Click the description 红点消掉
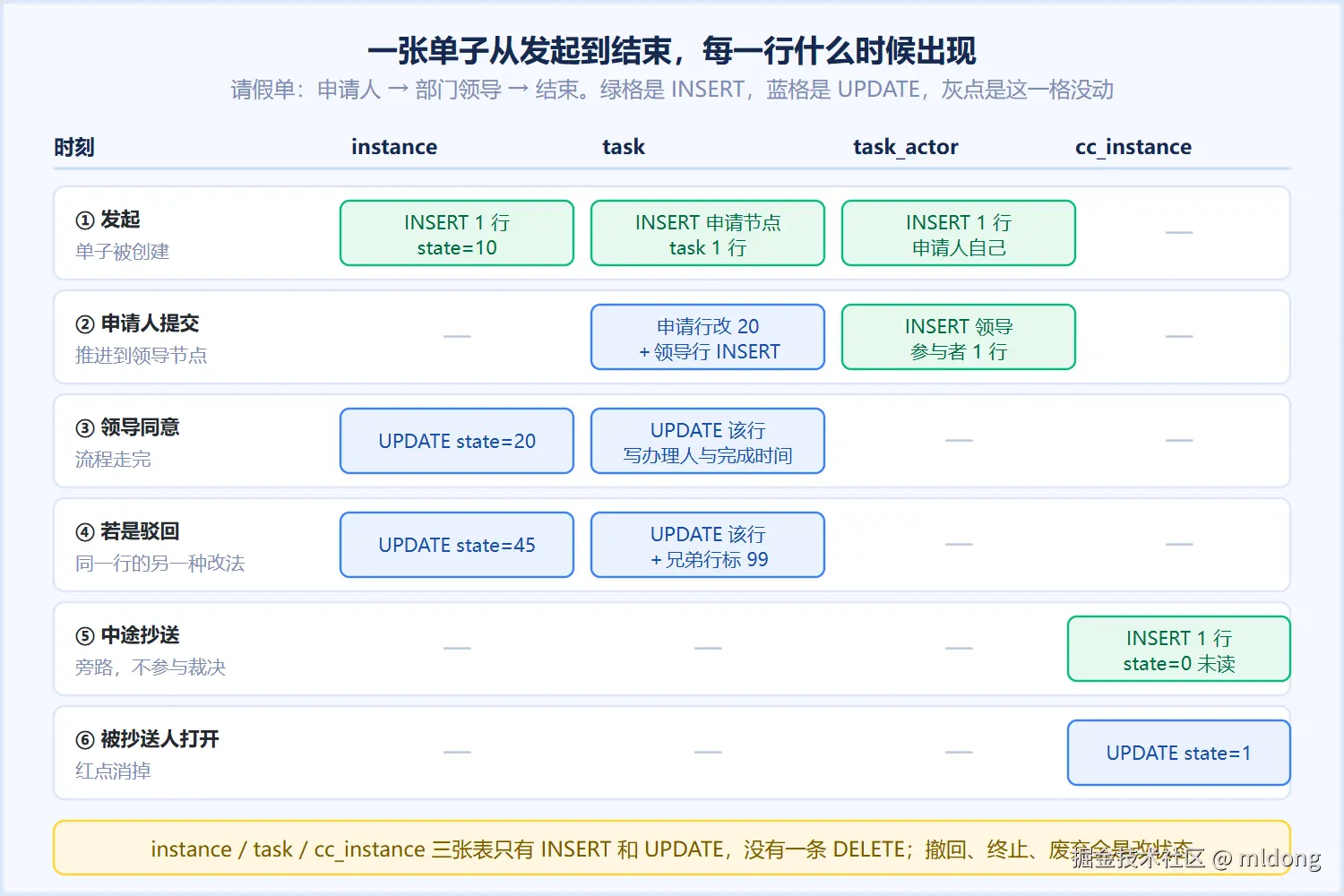The image size is (1344, 896). click(x=113, y=771)
